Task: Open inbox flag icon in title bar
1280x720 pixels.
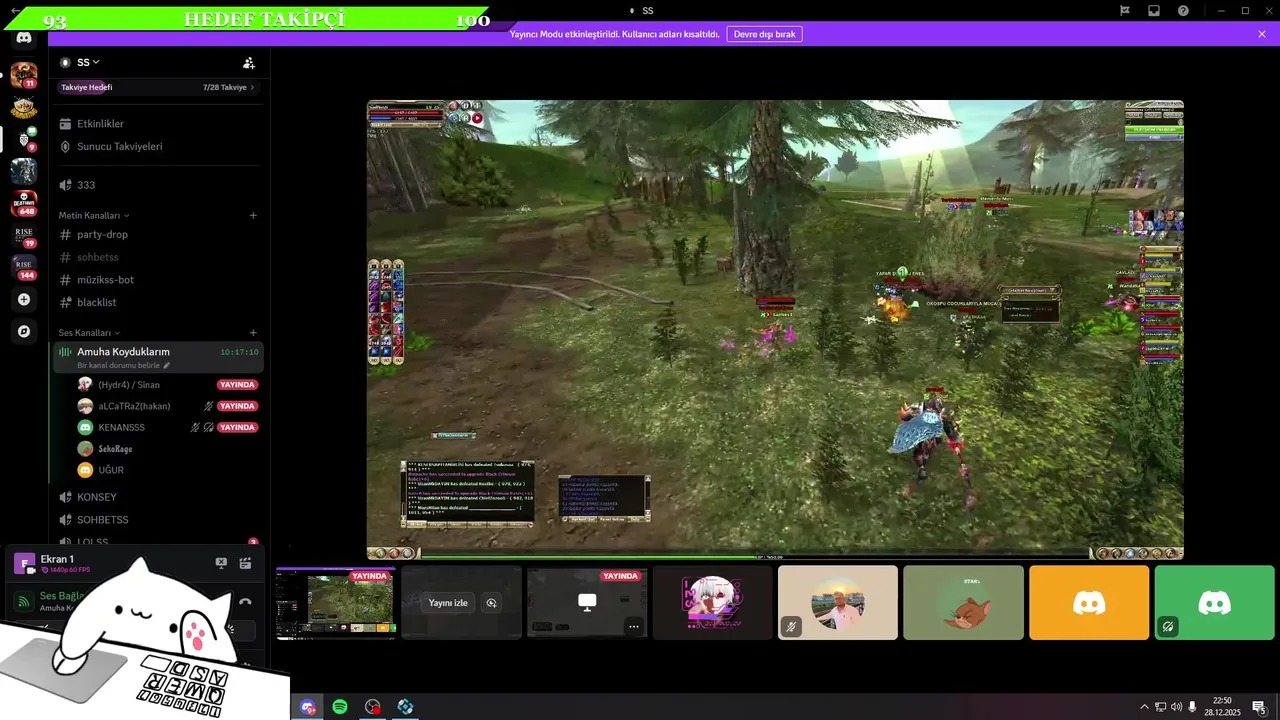Action: point(1125,10)
